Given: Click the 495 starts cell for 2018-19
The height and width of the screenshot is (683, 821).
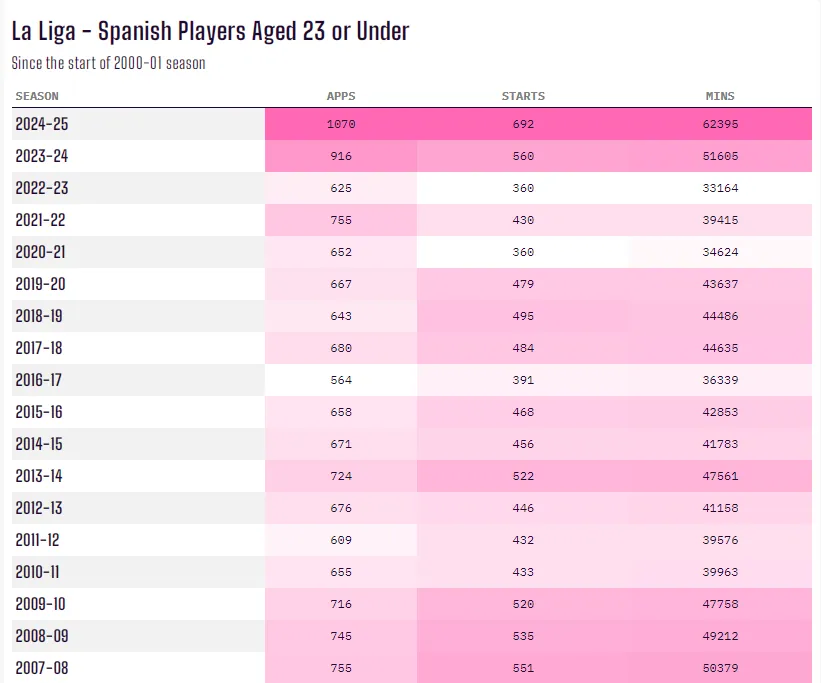Looking at the screenshot, I should pyautogui.click(x=523, y=316).
